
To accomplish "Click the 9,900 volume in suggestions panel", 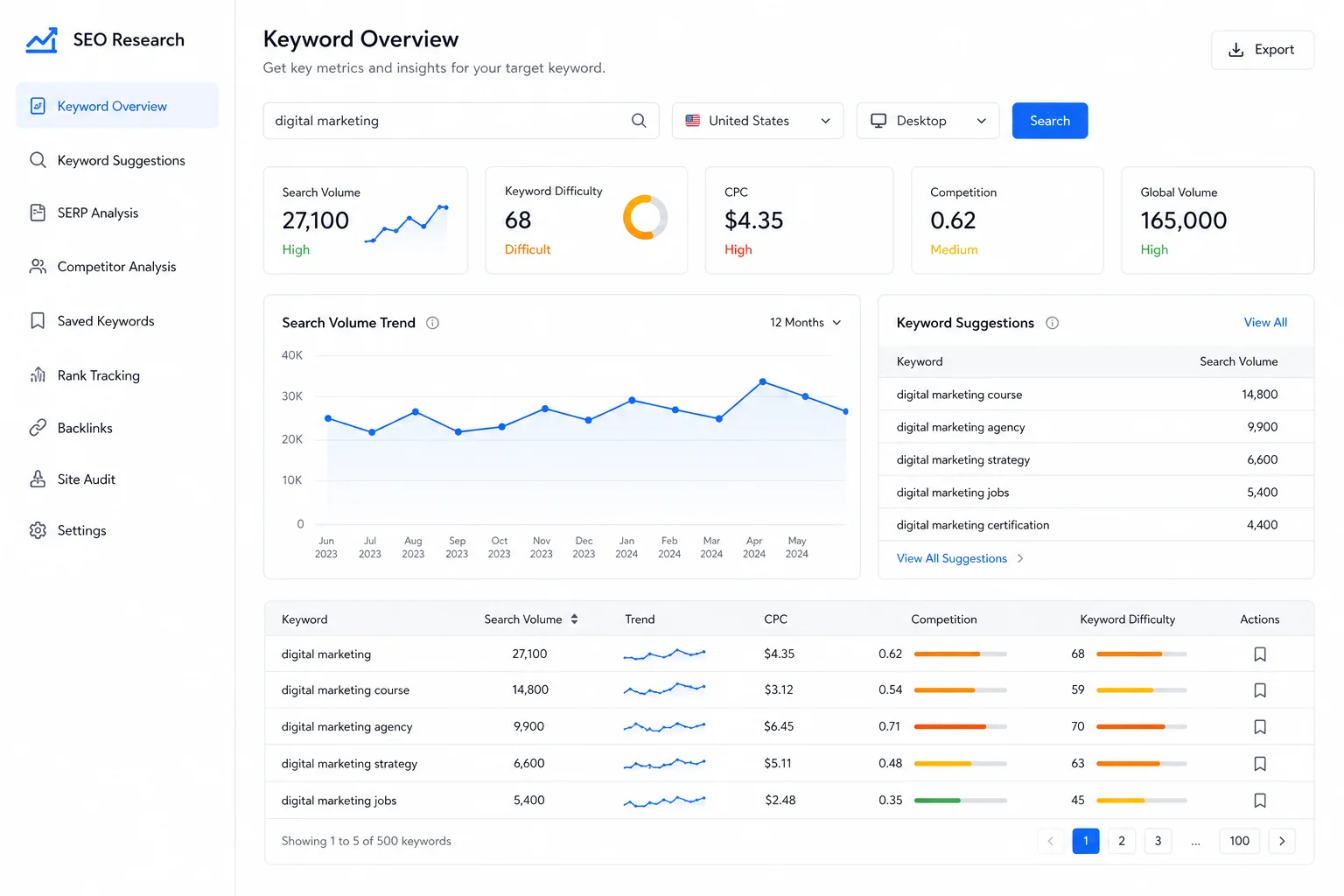I will click(x=1262, y=427).
